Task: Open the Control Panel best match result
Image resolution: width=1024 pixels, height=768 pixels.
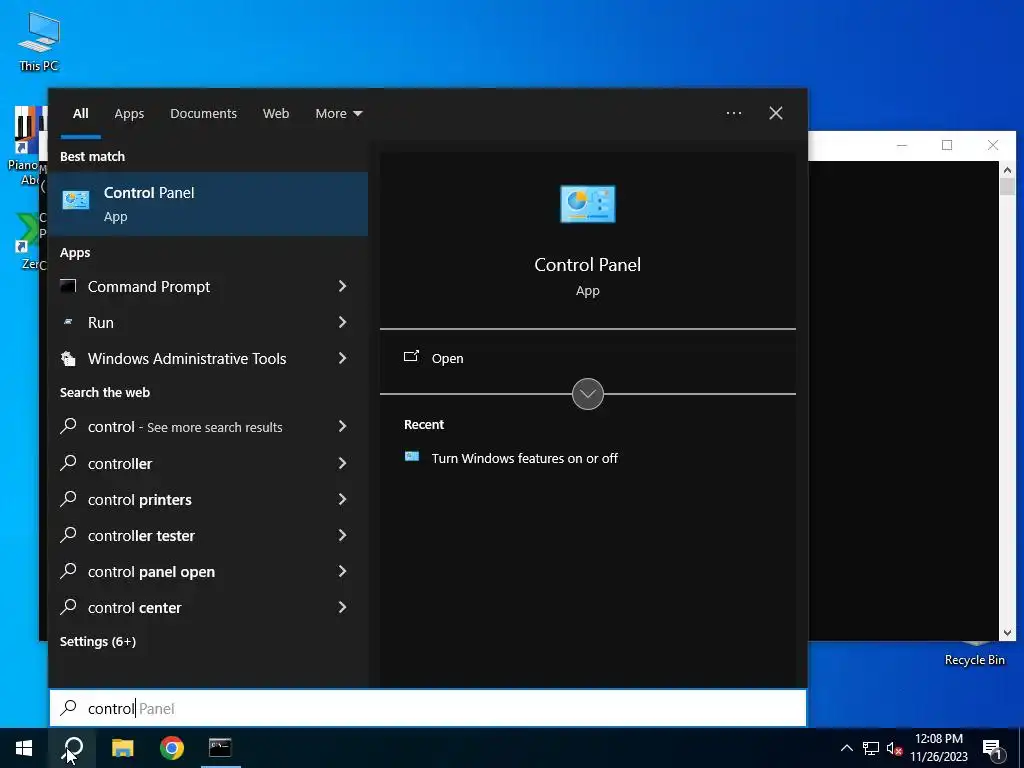Action: coord(208,204)
